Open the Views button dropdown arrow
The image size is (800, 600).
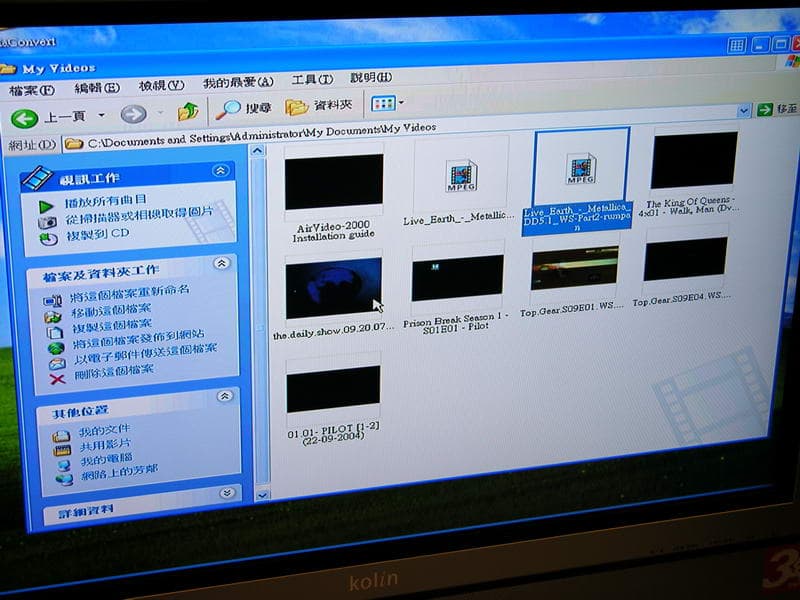click(x=401, y=103)
